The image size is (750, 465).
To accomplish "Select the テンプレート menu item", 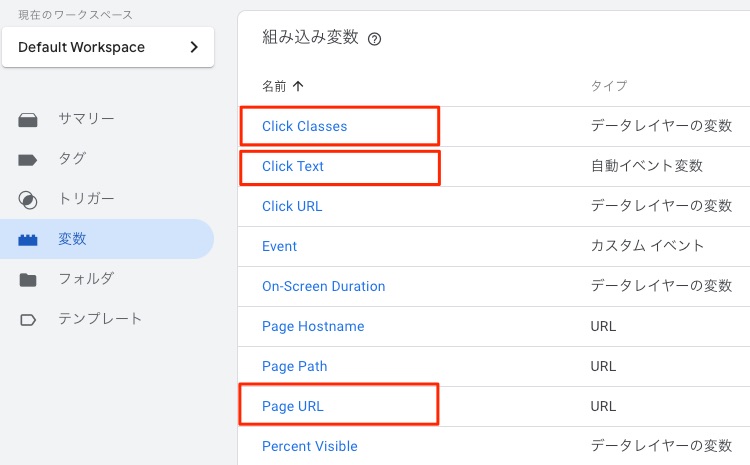I will tap(100, 319).
